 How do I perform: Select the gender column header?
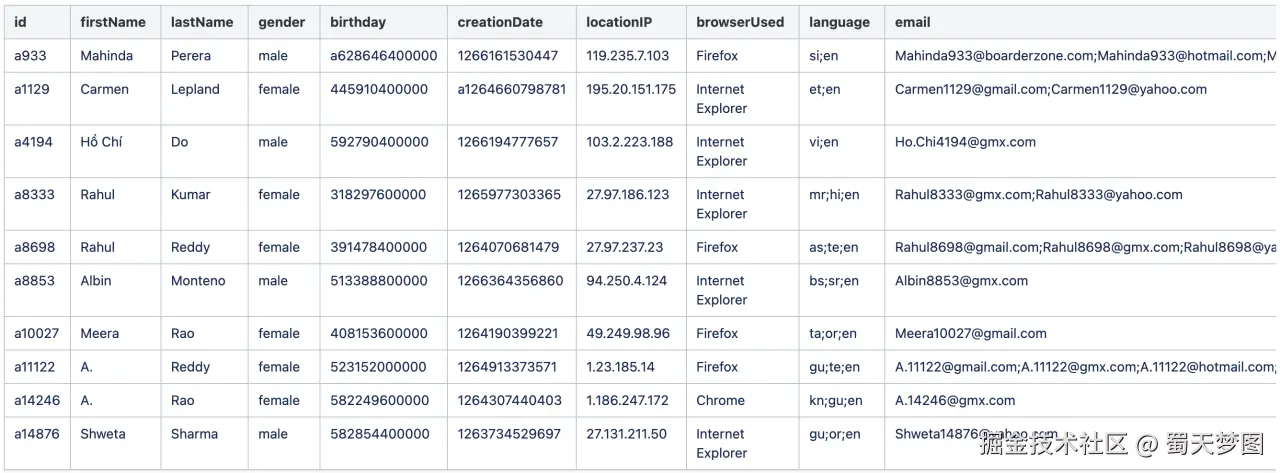point(281,22)
